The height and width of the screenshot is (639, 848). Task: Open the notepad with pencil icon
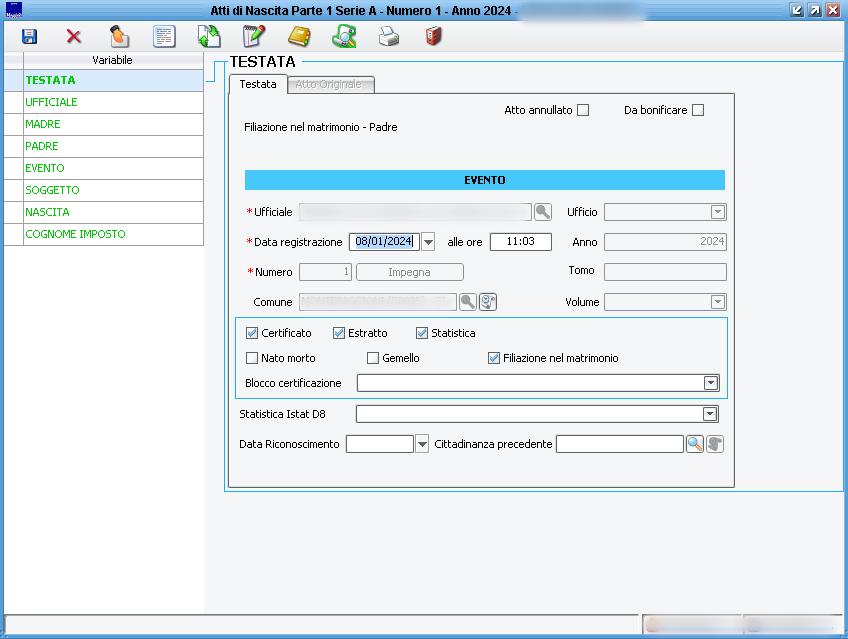point(254,37)
